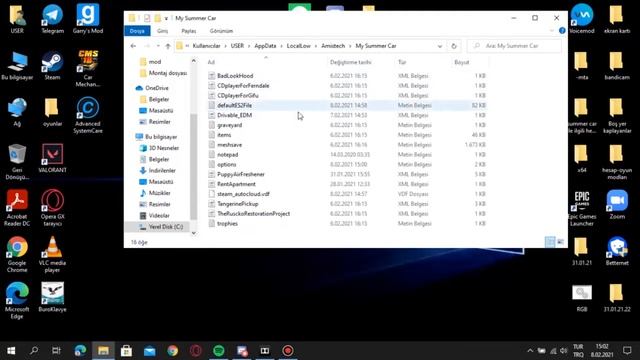640x360 pixels.
Task: Switch to details view button
Action: [x=550, y=242]
